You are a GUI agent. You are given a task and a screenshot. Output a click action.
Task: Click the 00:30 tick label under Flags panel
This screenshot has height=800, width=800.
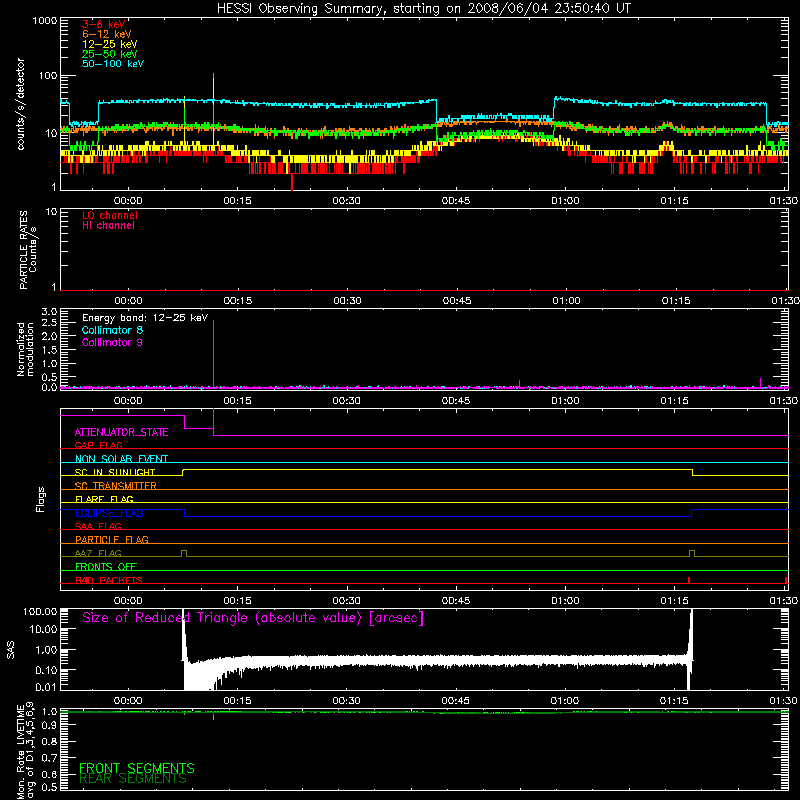tap(346, 601)
